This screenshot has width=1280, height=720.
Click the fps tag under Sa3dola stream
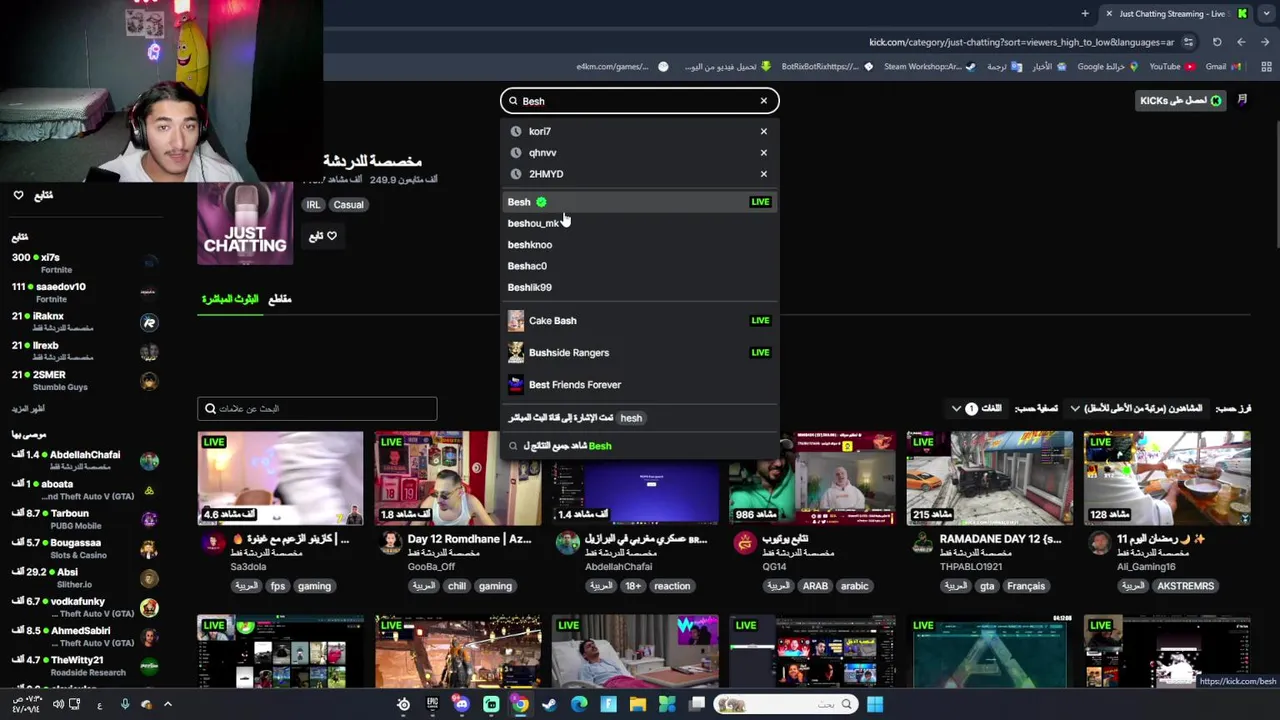[x=277, y=586]
